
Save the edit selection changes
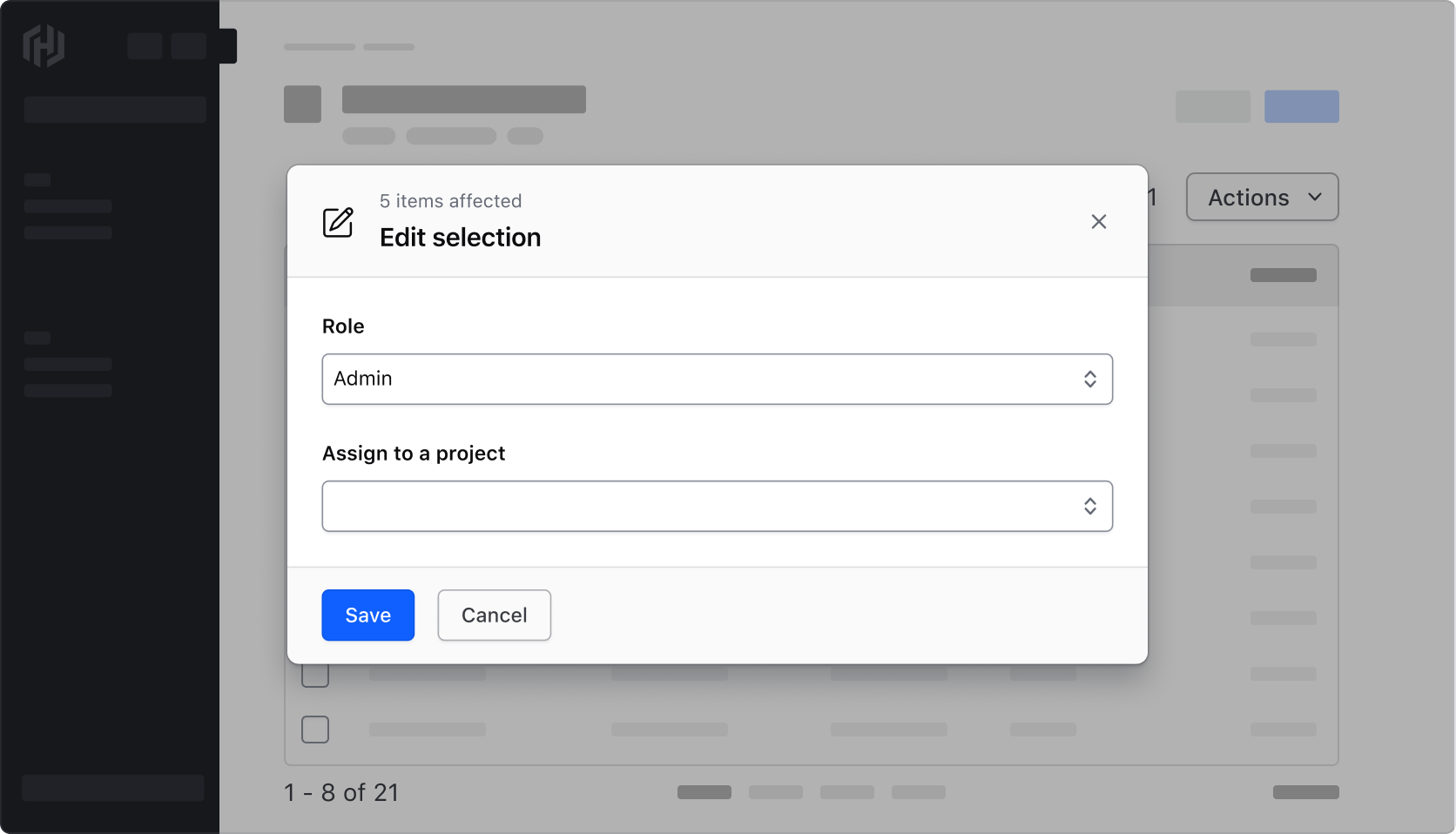367,615
